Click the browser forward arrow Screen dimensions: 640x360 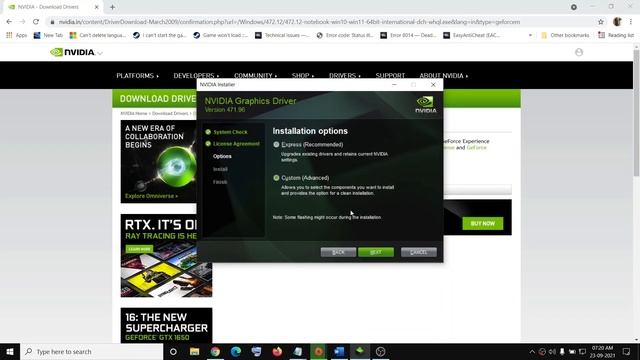tap(22, 22)
